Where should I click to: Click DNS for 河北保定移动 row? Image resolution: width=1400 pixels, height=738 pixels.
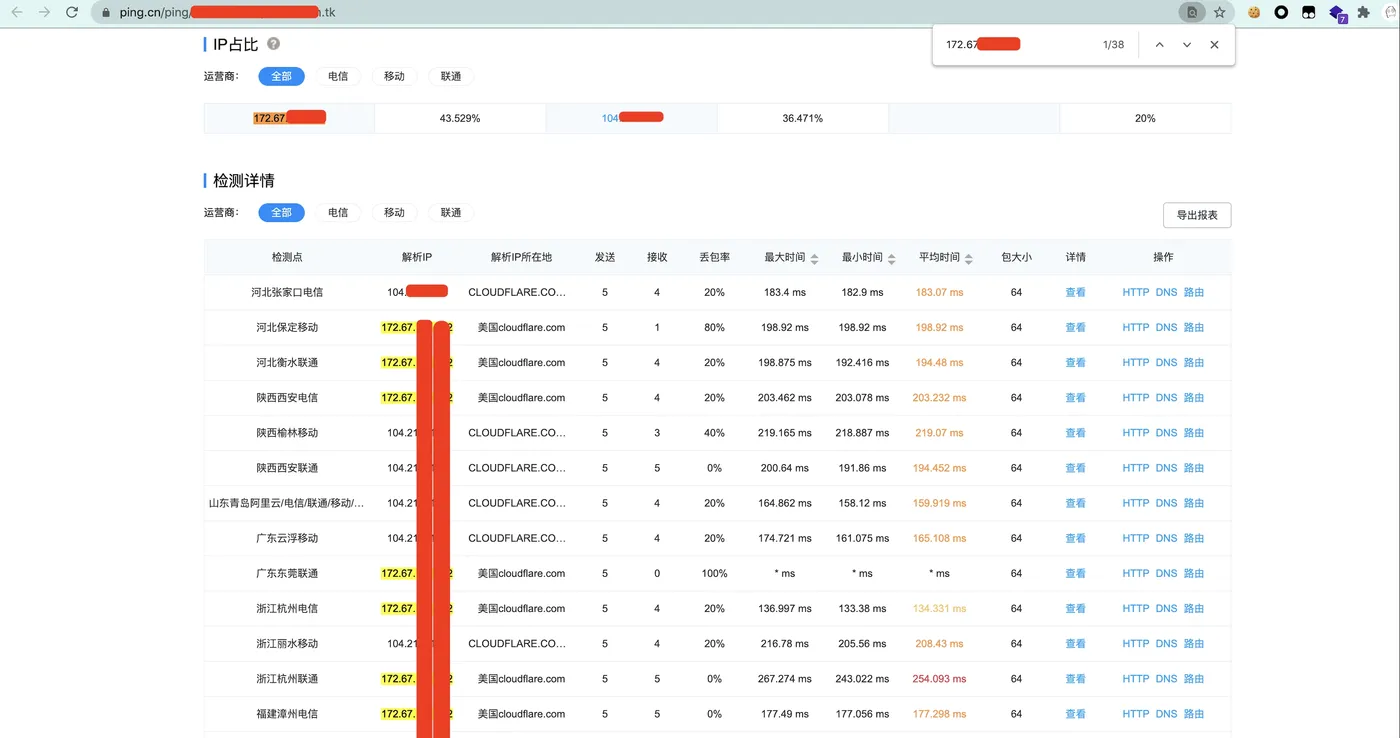click(1166, 327)
